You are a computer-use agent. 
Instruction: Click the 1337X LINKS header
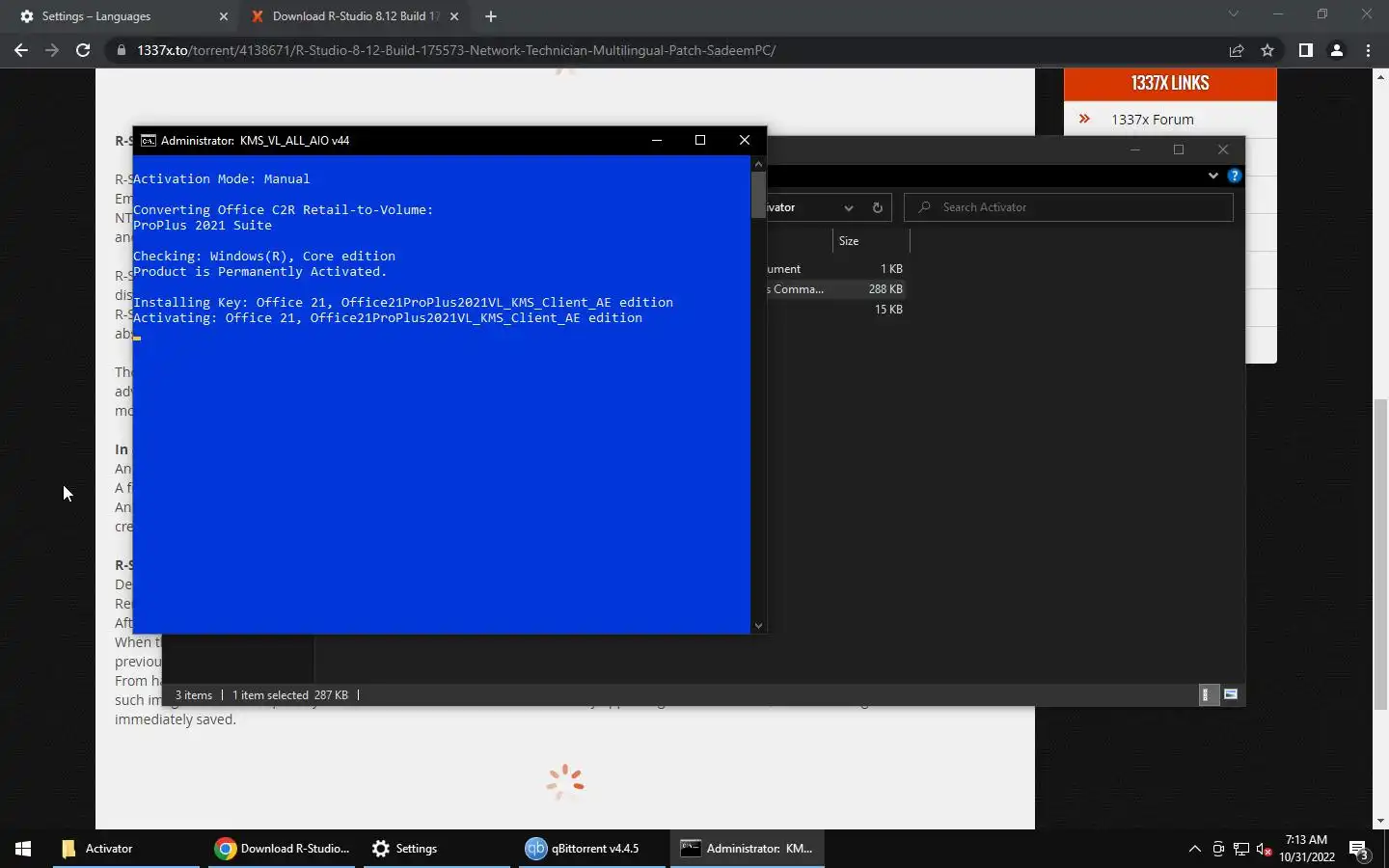(1170, 83)
